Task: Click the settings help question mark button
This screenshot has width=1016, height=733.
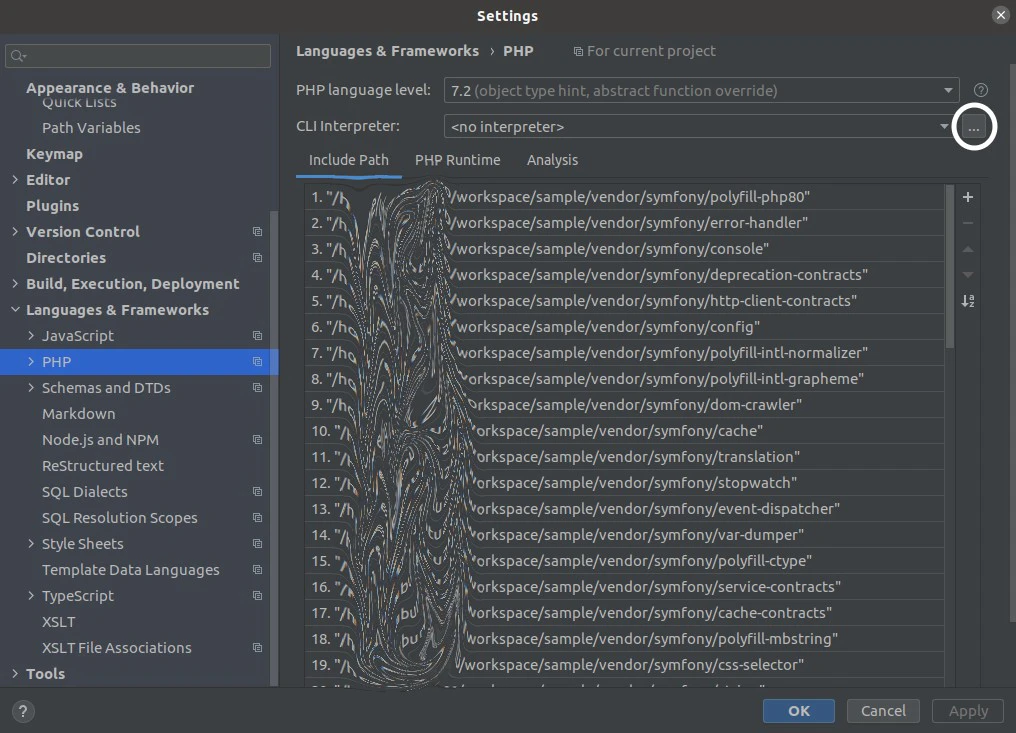Action: point(23,711)
